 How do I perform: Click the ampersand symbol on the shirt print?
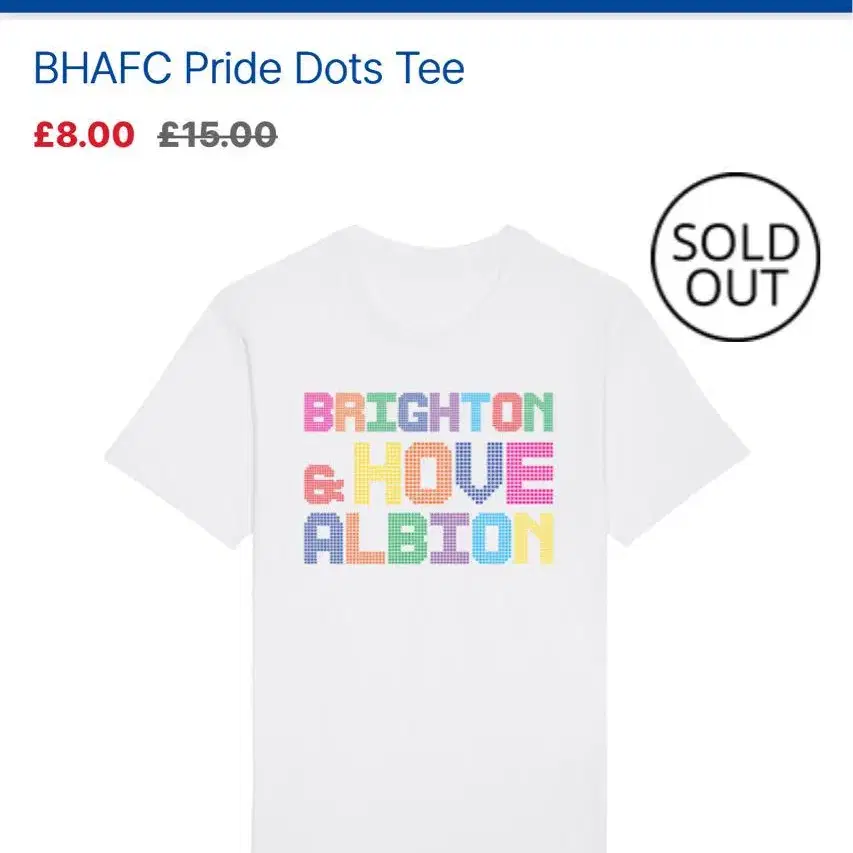tap(324, 484)
